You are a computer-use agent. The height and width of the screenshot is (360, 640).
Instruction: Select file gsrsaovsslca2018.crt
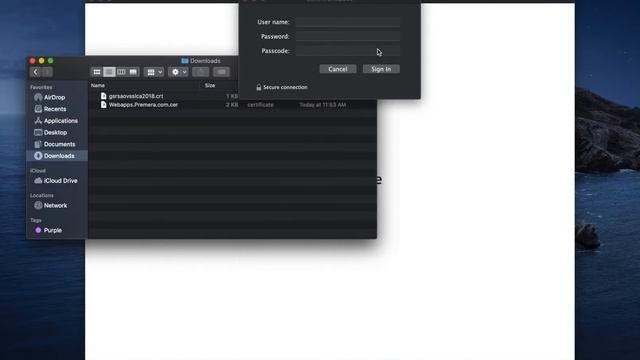point(136,96)
